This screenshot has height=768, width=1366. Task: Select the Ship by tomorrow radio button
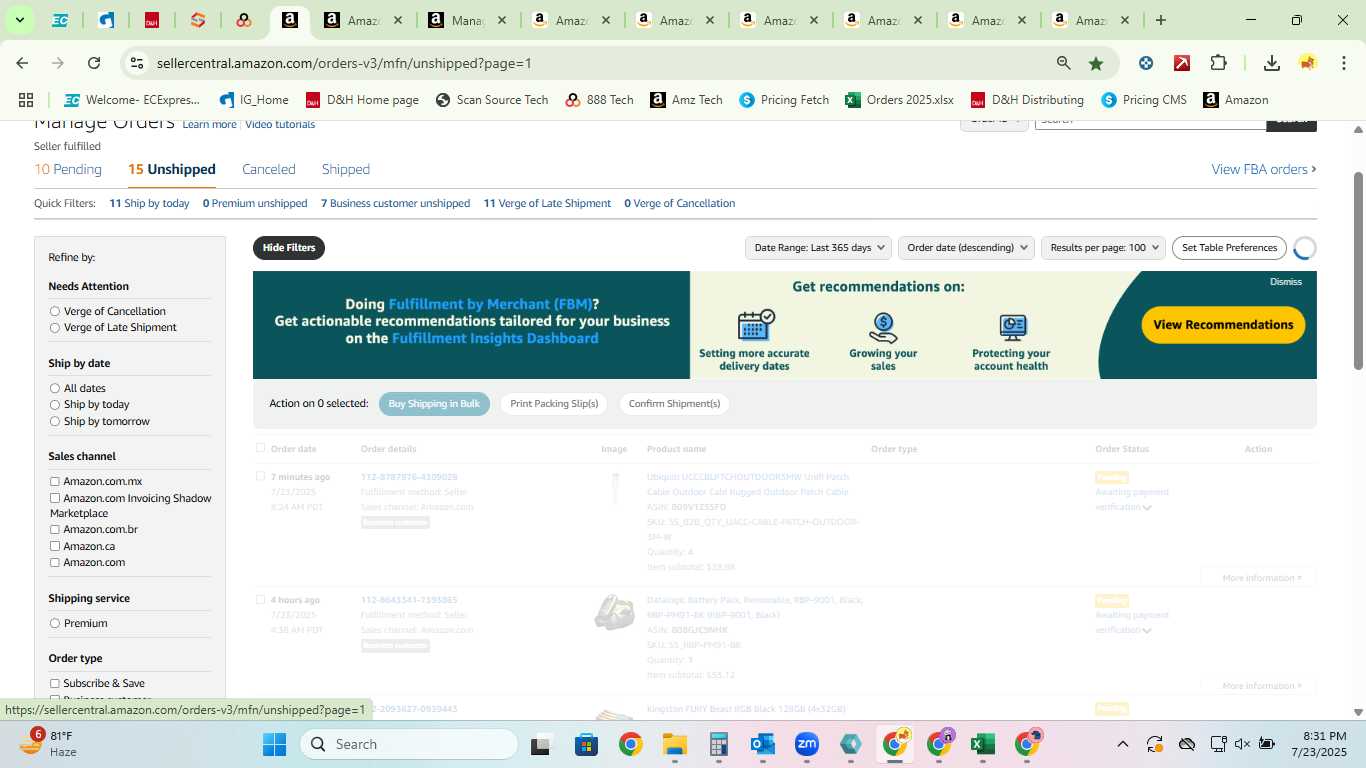click(x=55, y=422)
